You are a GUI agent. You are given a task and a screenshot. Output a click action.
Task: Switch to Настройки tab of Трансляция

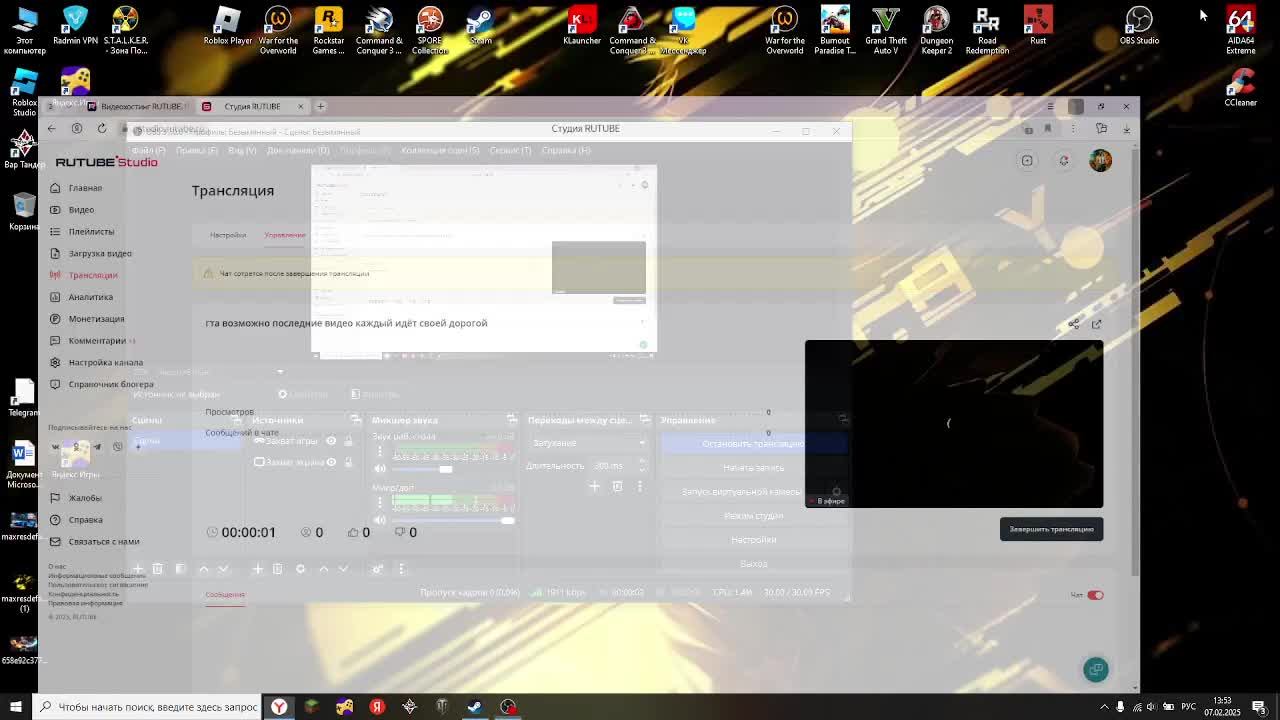(x=228, y=235)
